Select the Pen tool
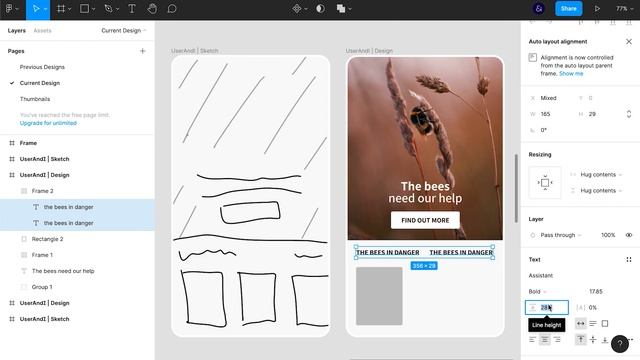Viewport: 640px width, 360px height. click(x=108, y=9)
